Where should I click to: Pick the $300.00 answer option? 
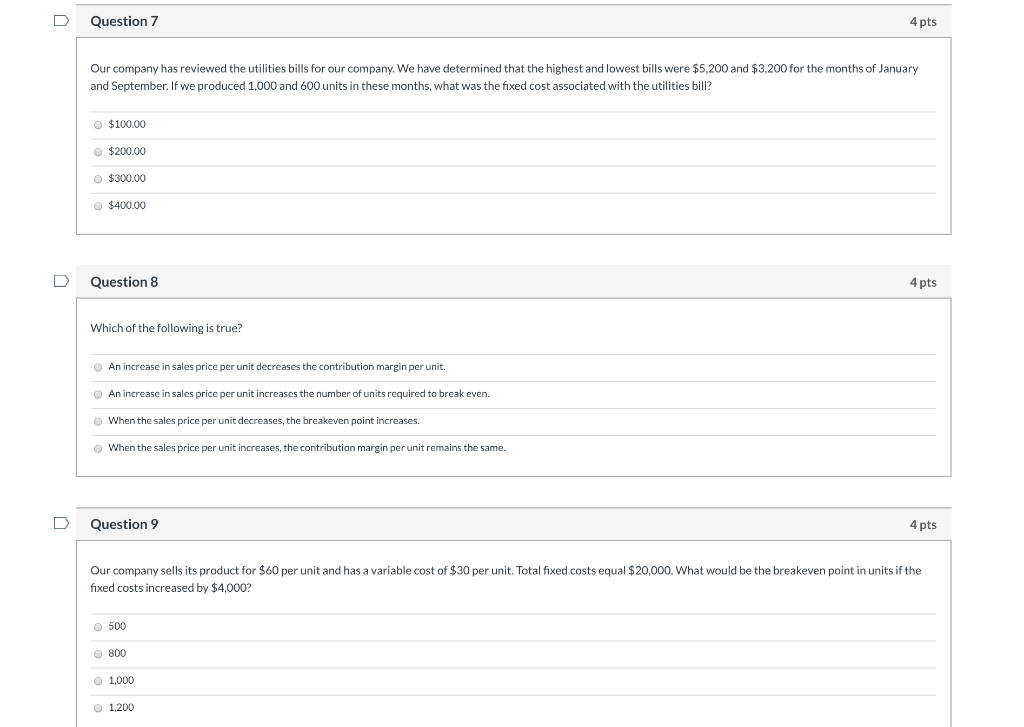tap(98, 179)
